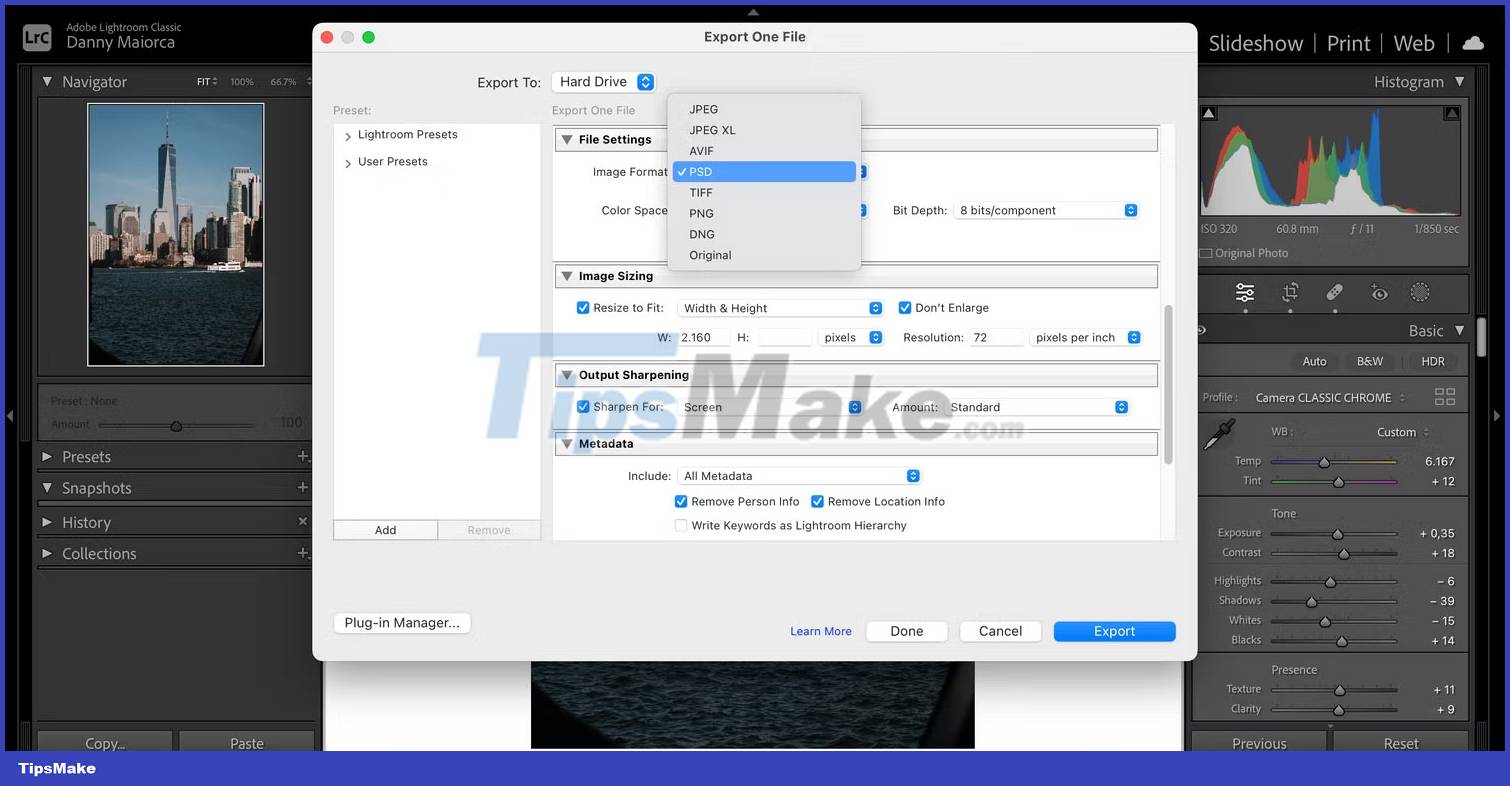Image resolution: width=1510 pixels, height=786 pixels.
Task: Open the Masking tool
Action: pyautogui.click(x=1421, y=292)
